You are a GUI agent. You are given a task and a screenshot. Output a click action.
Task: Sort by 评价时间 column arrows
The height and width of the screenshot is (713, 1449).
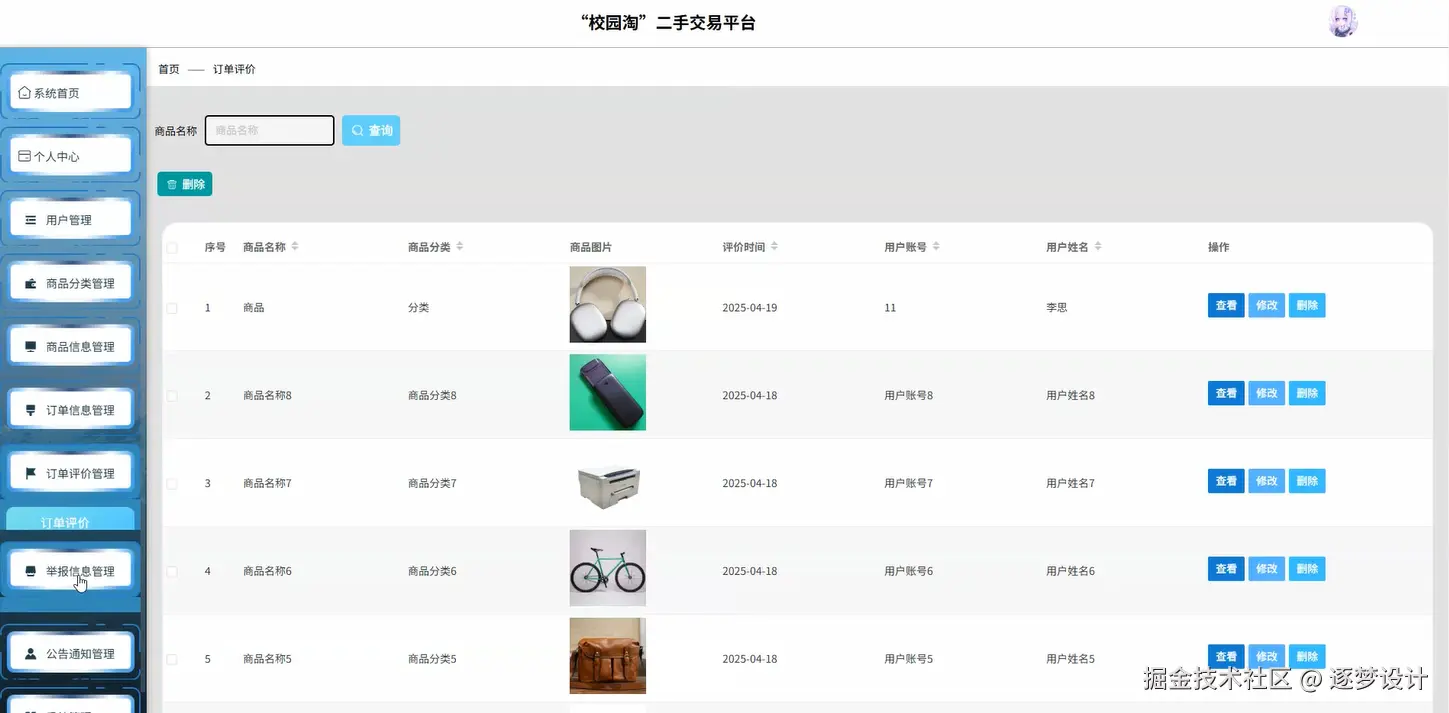tap(774, 247)
